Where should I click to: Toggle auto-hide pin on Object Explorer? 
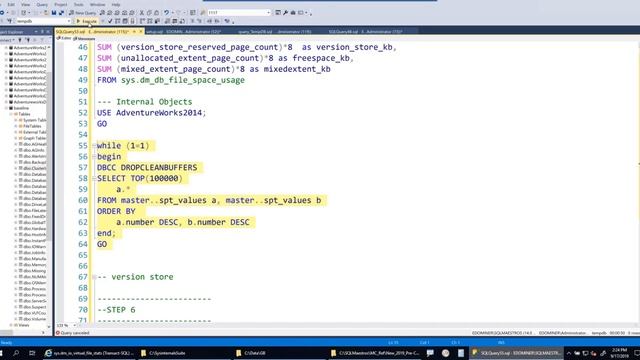click(42, 31)
